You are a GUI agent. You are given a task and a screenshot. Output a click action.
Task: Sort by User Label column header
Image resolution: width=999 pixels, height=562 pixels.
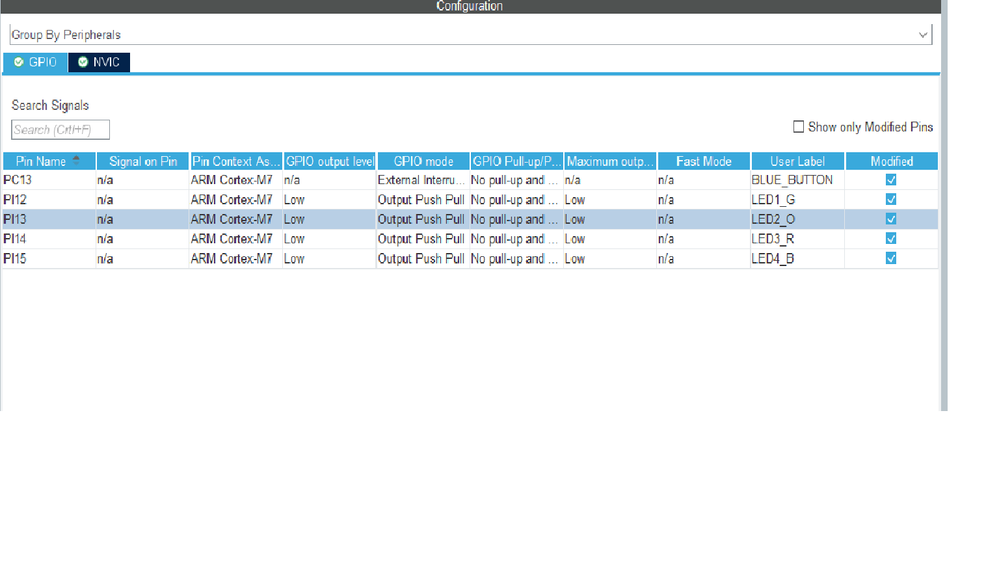point(798,161)
